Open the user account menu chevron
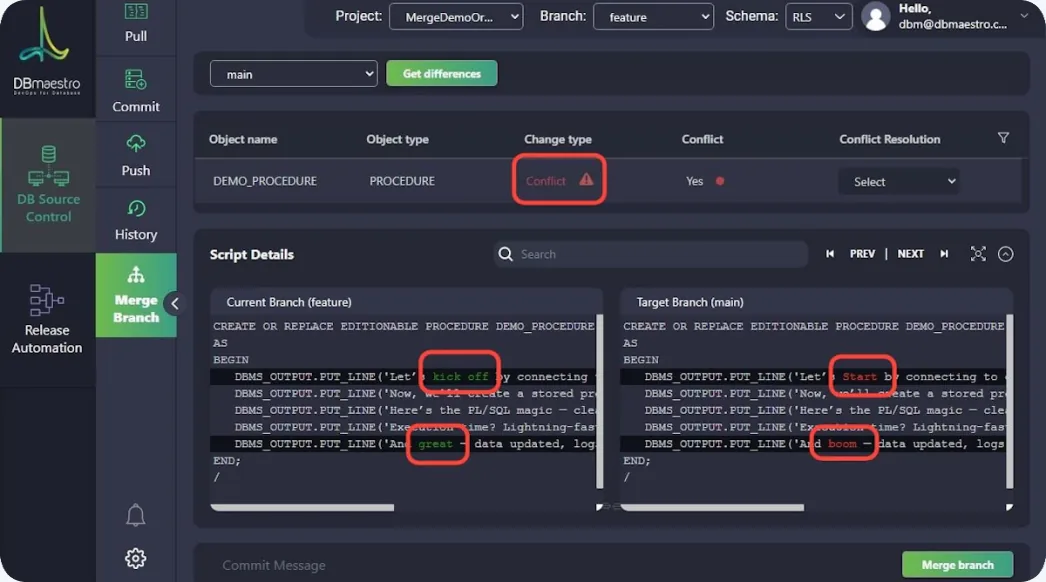Image resolution: width=1046 pixels, height=582 pixels. (x=1024, y=15)
